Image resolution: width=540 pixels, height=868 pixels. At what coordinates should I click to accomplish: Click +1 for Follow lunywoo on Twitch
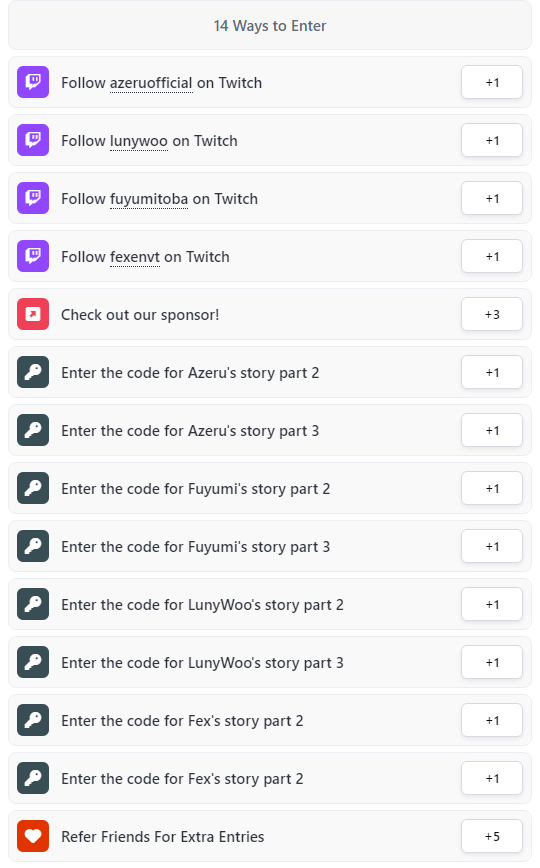(x=492, y=140)
